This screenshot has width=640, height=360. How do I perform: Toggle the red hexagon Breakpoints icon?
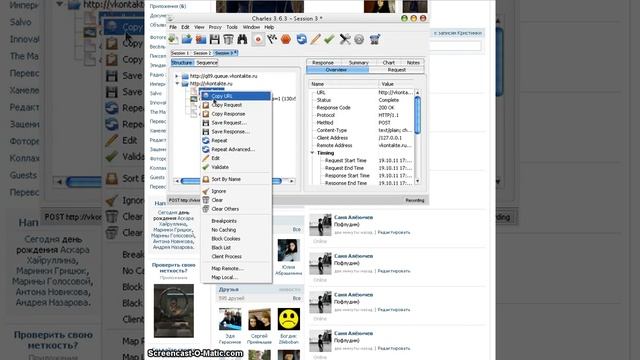point(286,39)
